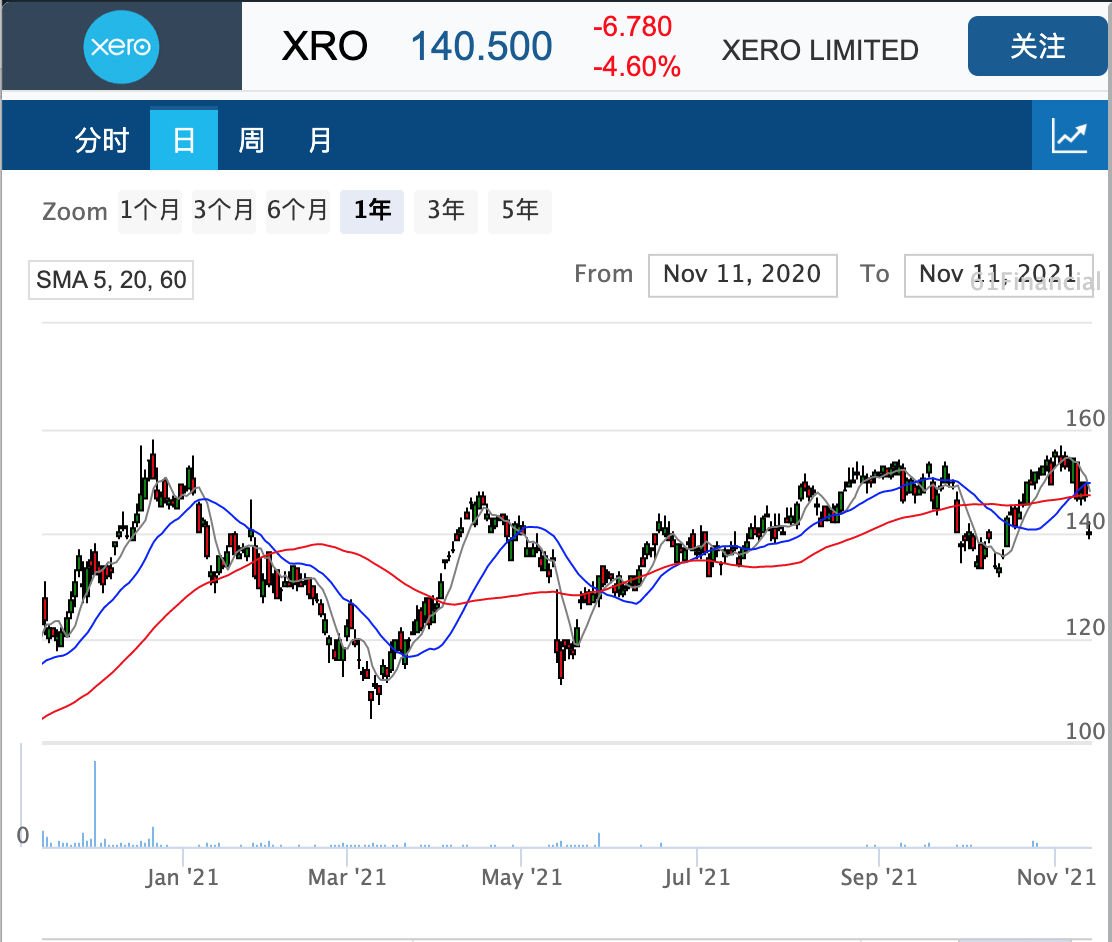Click the Mar '21 axis label
1112x942 pixels.
348,877
